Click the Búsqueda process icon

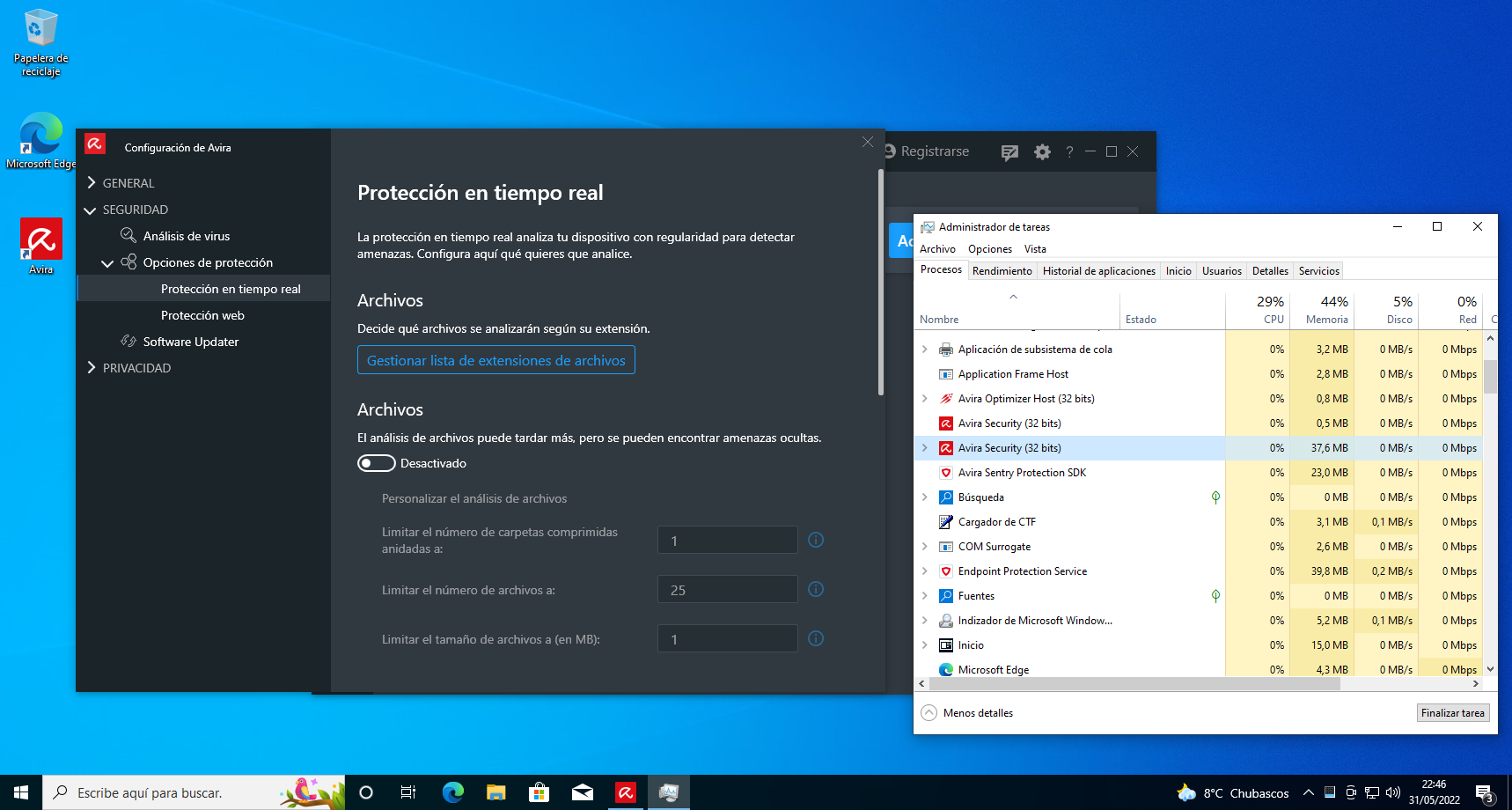pyautogui.click(x=946, y=497)
